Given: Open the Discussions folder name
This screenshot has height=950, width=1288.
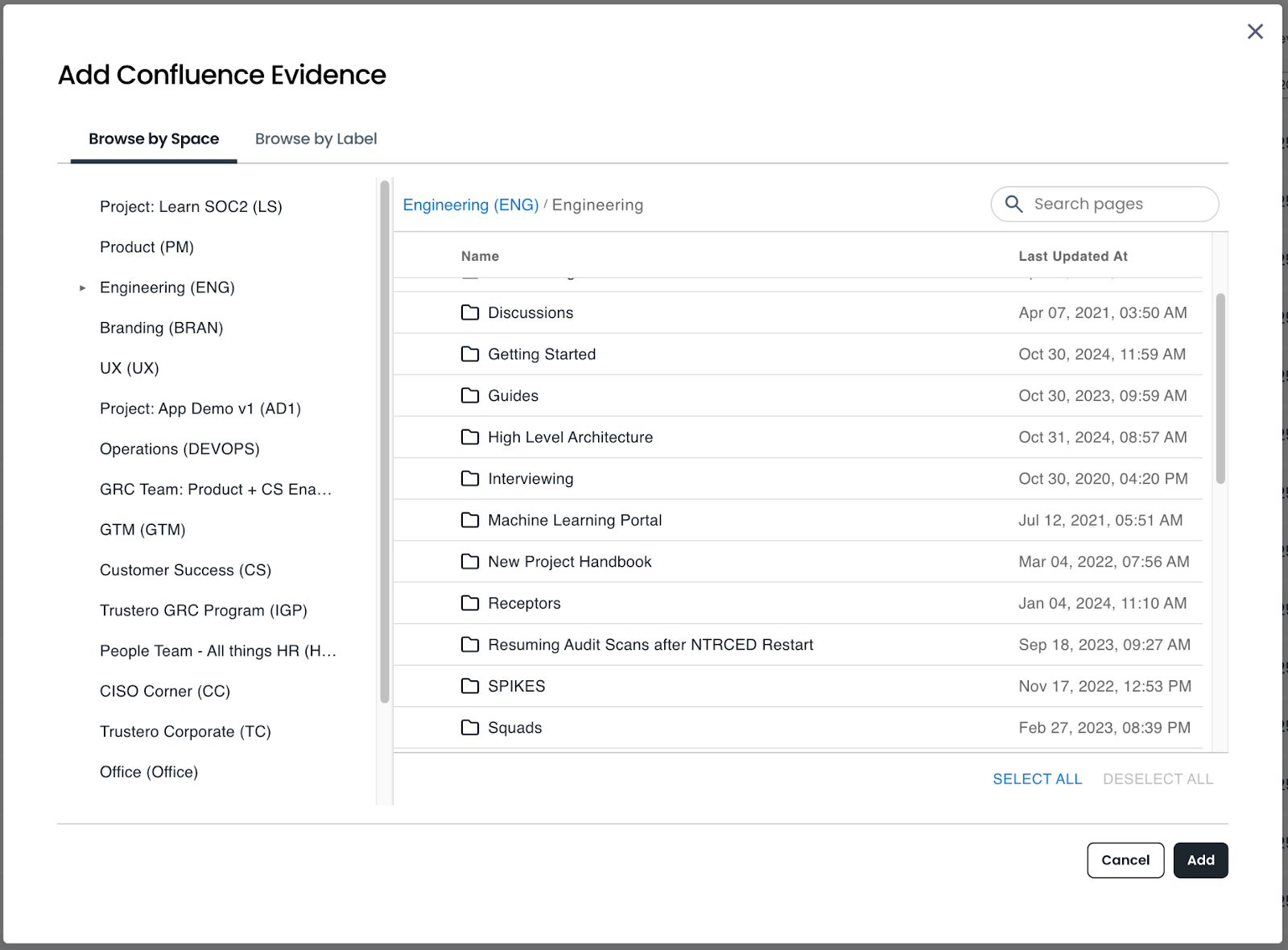Looking at the screenshot, I should point(530,312).
